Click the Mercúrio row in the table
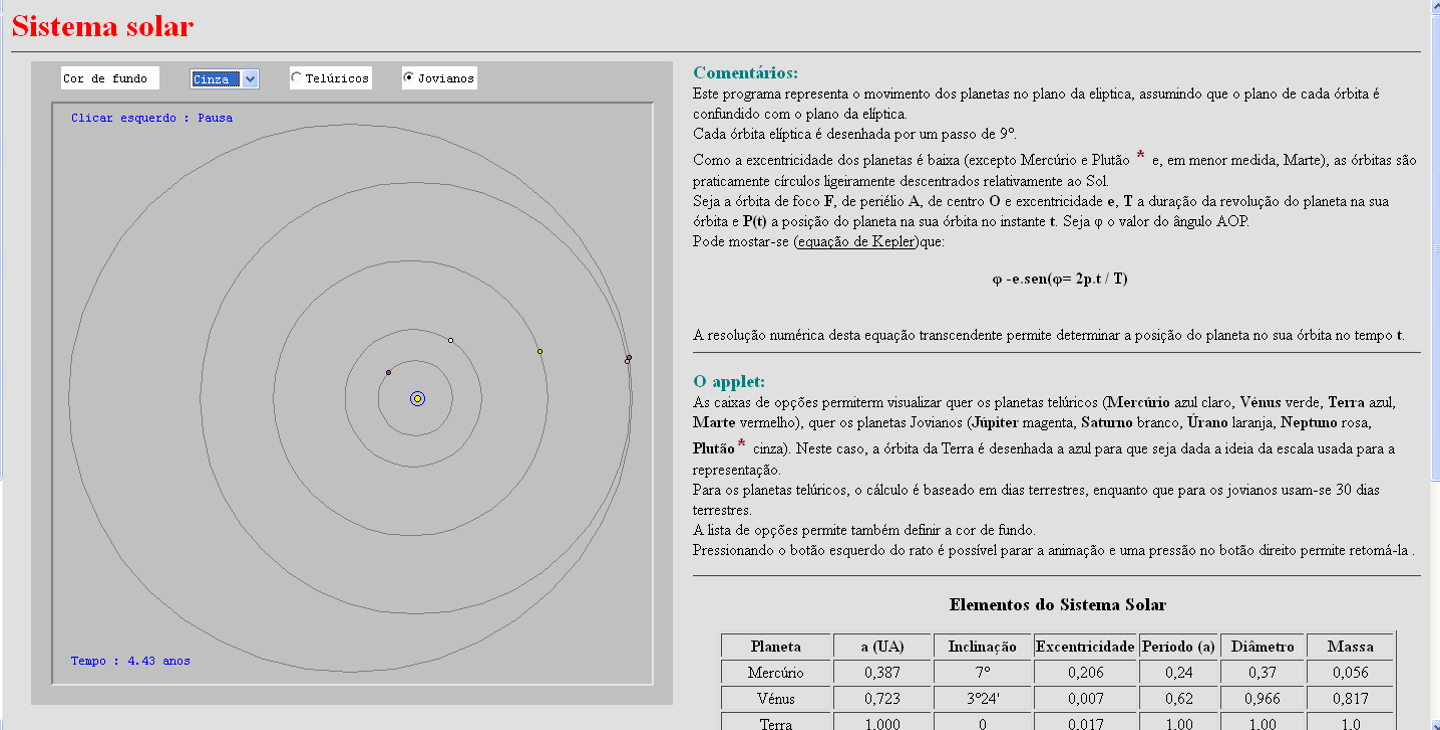The height and width of the screenshot is (730, 1440). [776, 673]
